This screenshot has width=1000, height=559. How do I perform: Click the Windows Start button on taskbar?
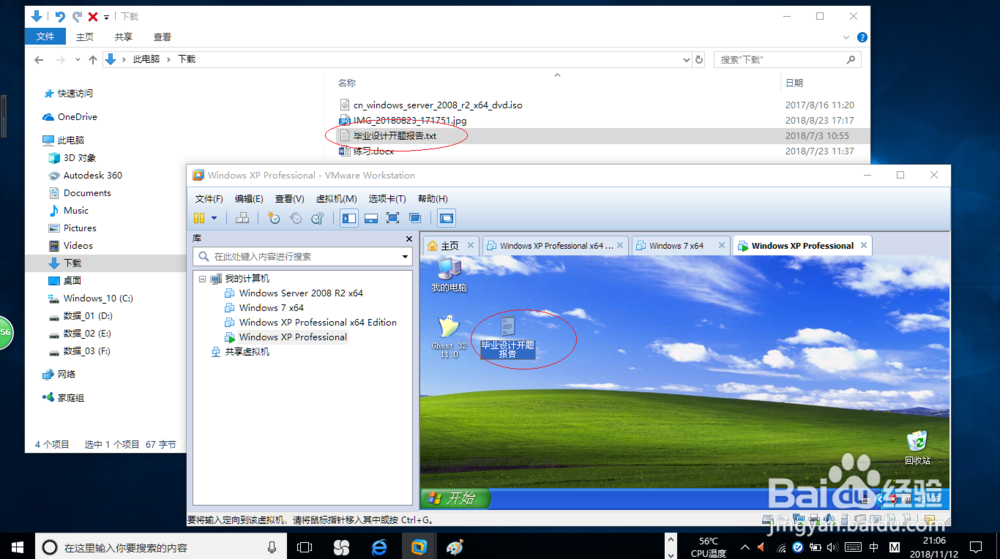17,547
